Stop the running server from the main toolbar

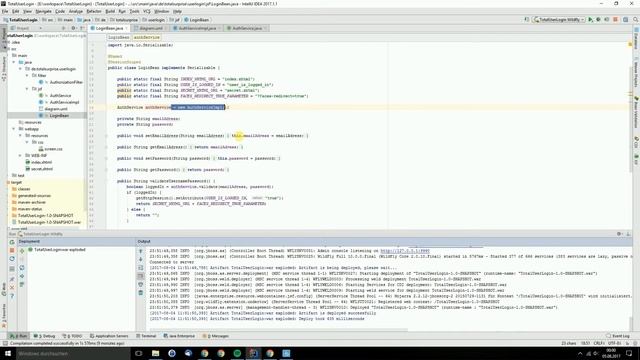click(x=615, y=20)
